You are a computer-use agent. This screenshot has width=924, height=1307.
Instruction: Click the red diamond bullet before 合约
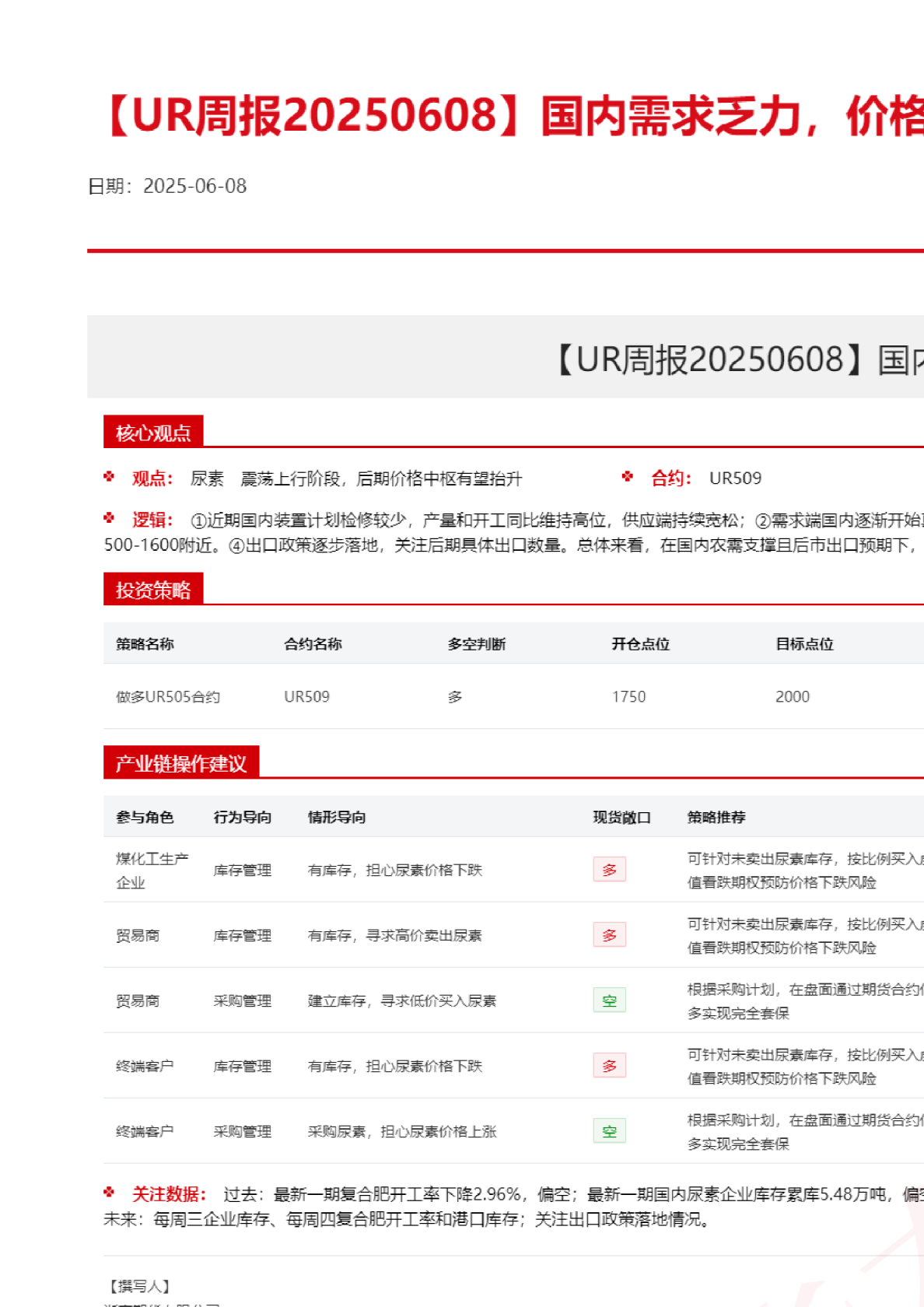(x=628, y=477)
